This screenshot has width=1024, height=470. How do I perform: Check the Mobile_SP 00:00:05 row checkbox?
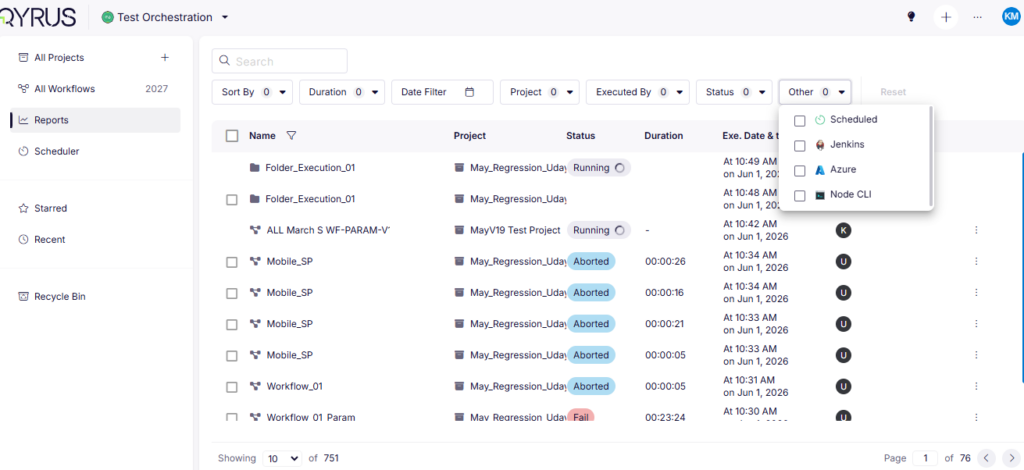pos(232,356)
